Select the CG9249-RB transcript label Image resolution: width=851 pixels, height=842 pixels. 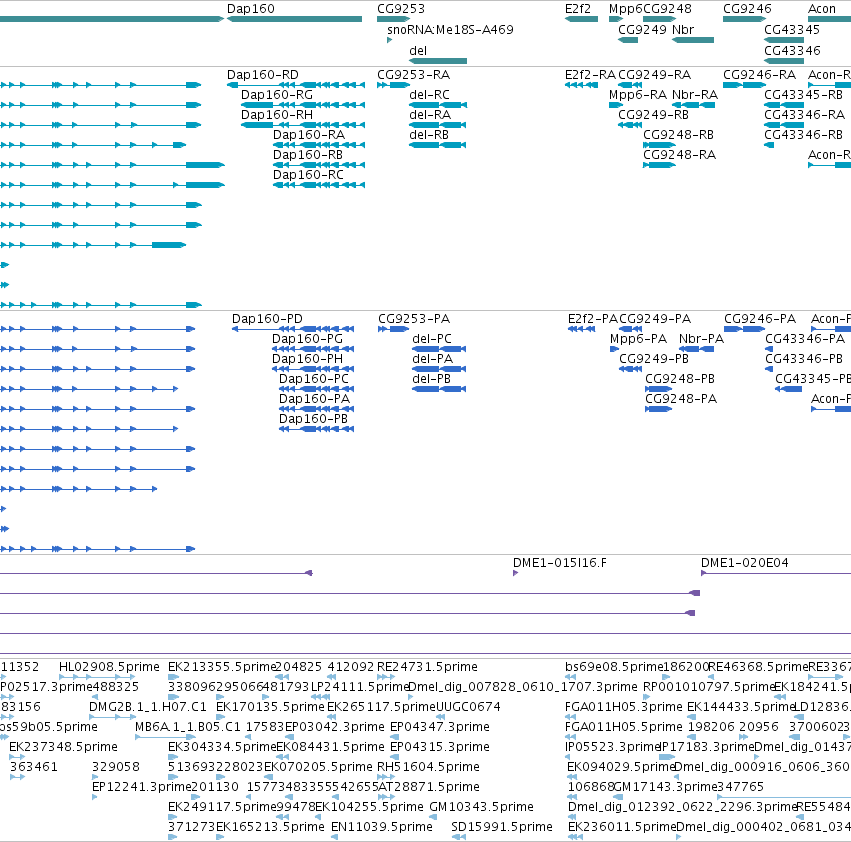653,115
